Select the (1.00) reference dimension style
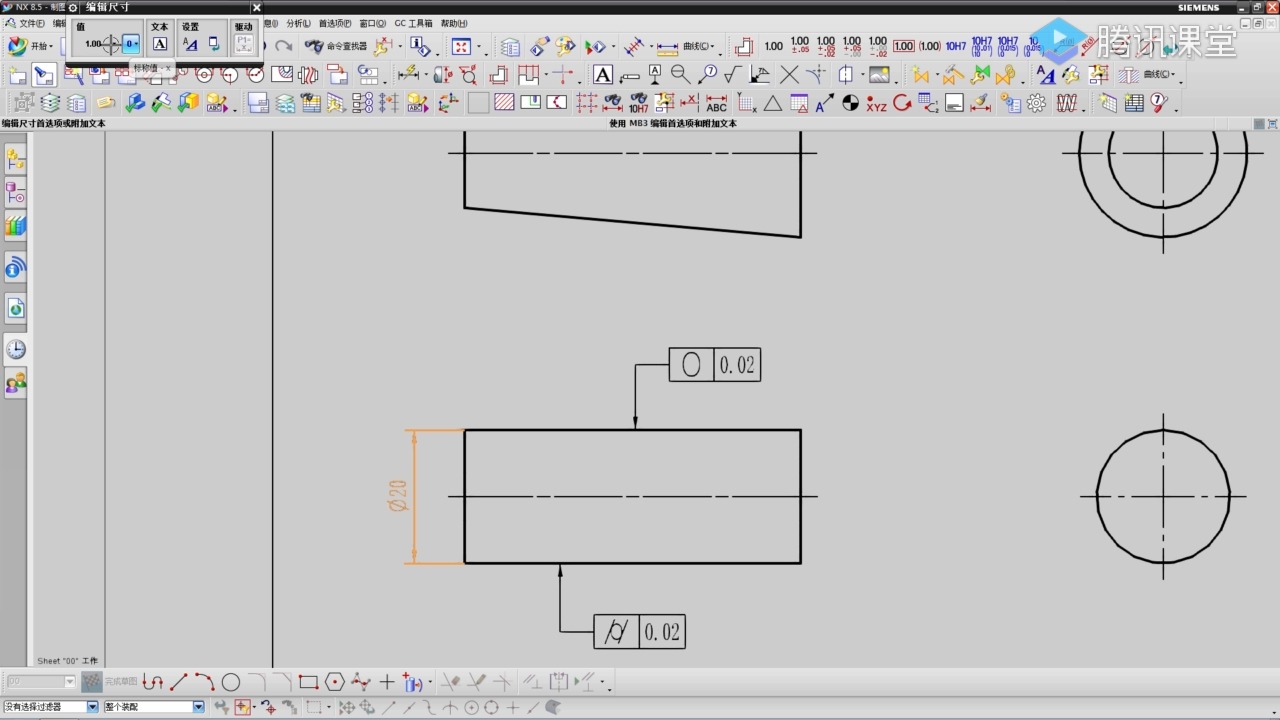1280x720 pixels. [930, 46]
